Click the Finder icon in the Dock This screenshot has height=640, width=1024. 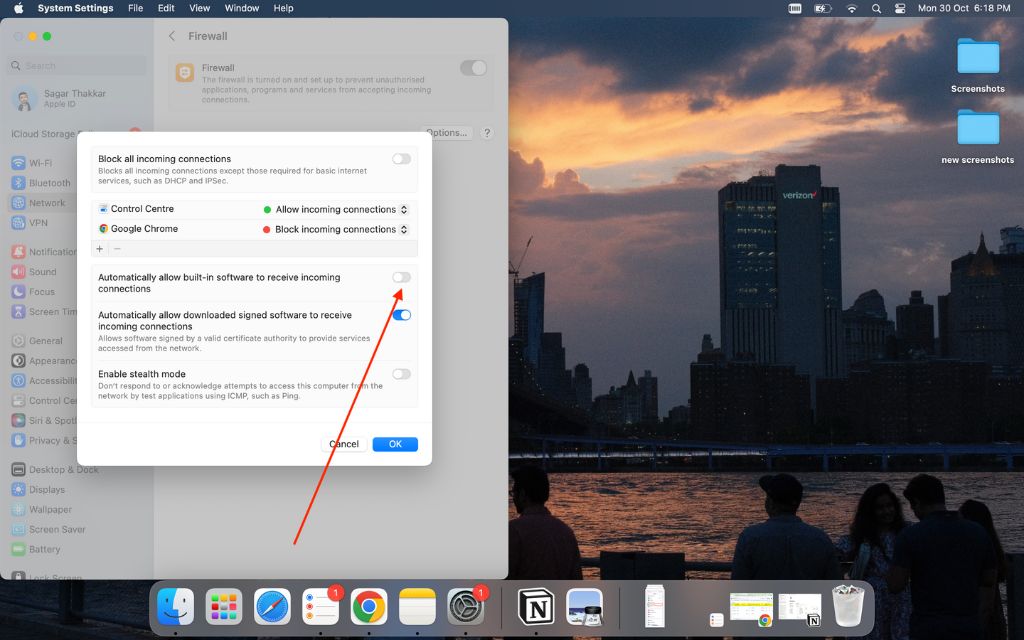click(176, 606)
